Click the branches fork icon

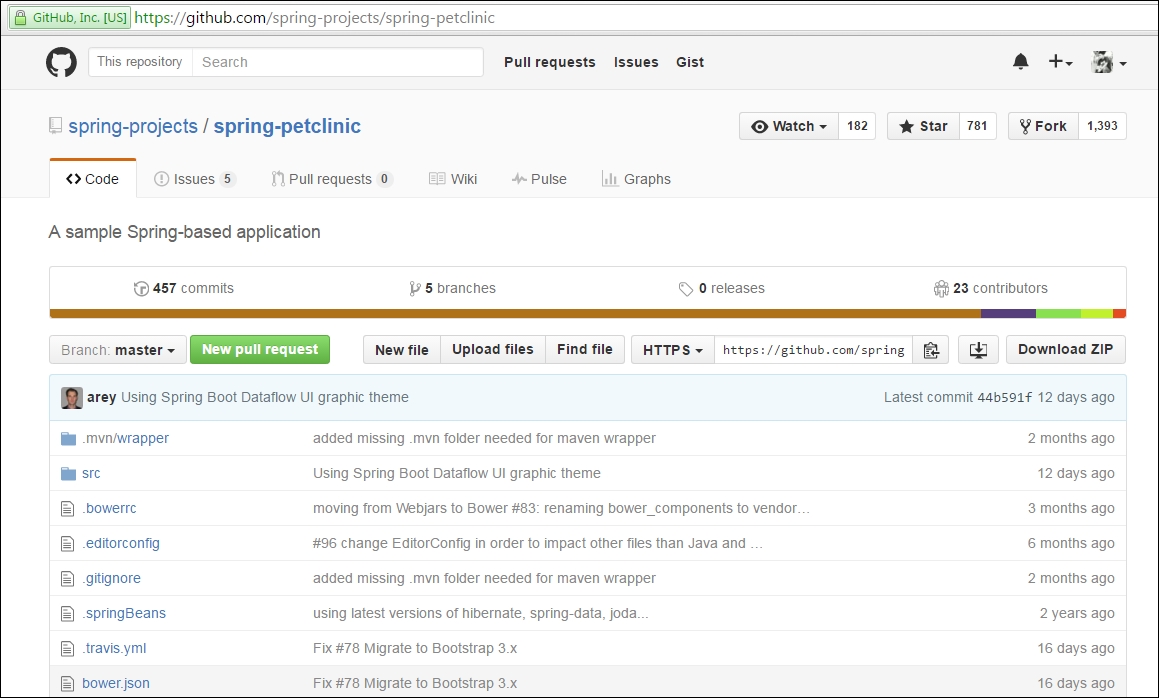coord(414,288)
